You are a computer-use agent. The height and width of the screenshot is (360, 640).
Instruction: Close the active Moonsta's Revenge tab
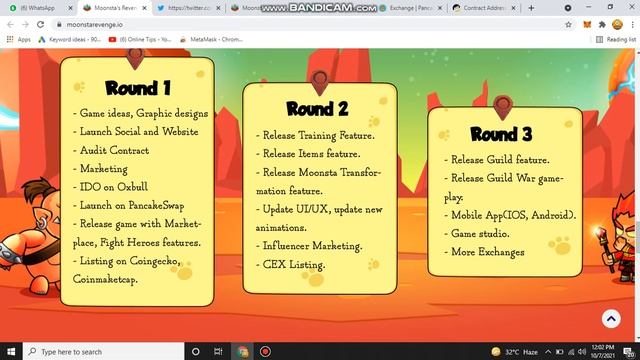click(144, 8)
